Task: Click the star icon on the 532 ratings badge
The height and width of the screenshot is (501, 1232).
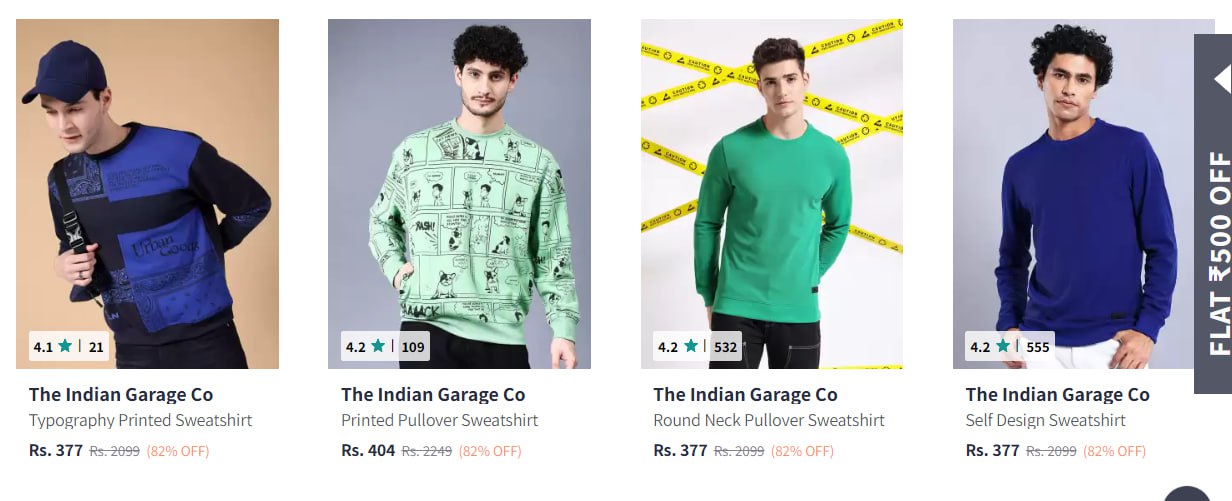Action: (x=690, y=347)
